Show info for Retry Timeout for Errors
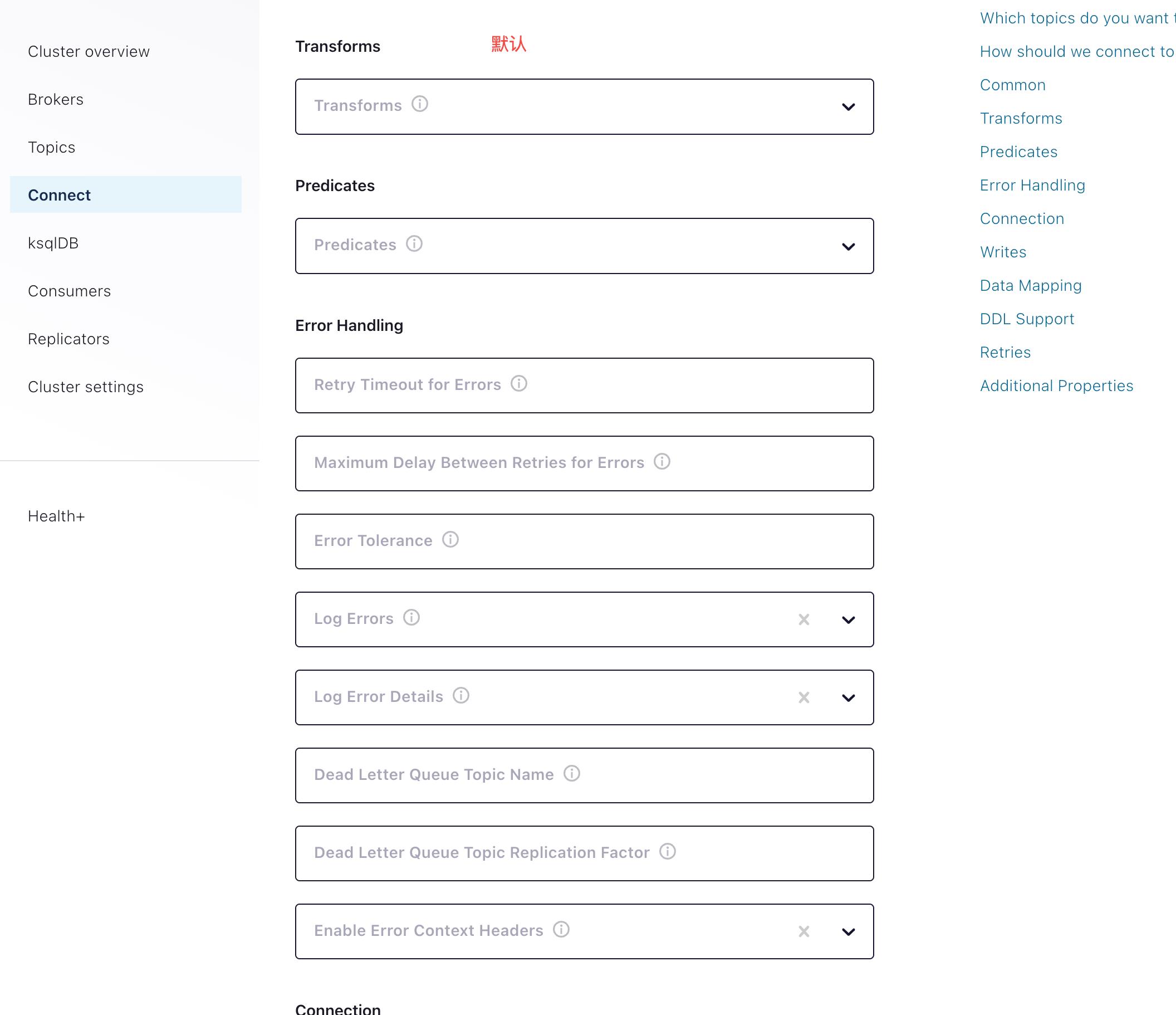 [519, 383]
